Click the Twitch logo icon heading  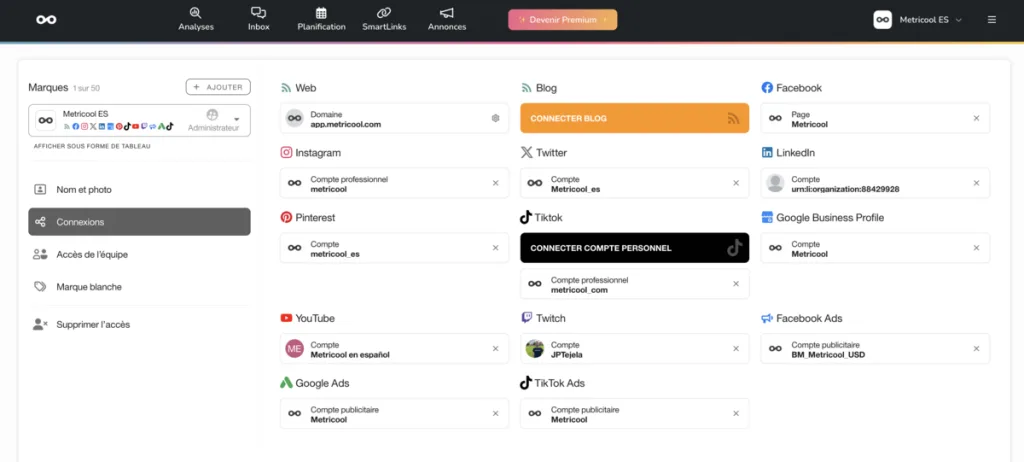(x=526, y=318)
